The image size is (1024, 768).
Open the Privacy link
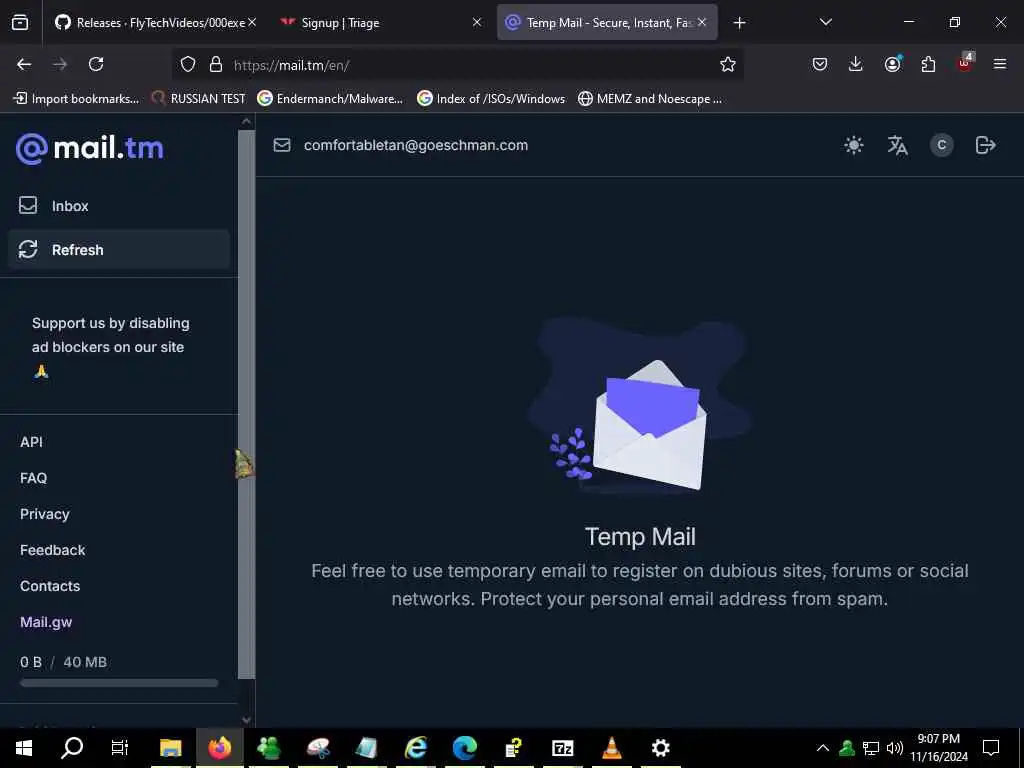pos(44,514)
